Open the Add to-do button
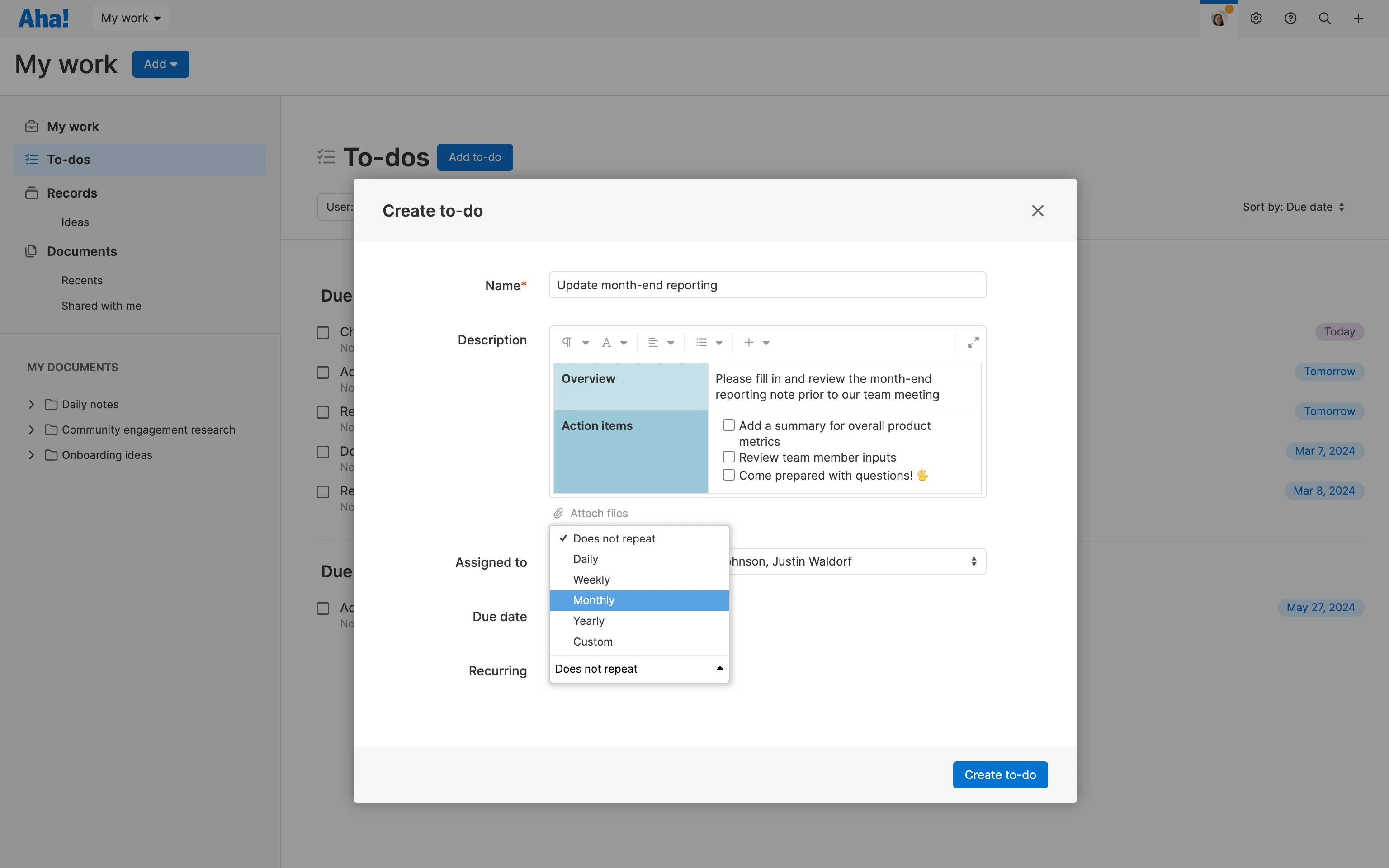The image size is (1389, 868). pyautogui.click(x=475, y=157)
